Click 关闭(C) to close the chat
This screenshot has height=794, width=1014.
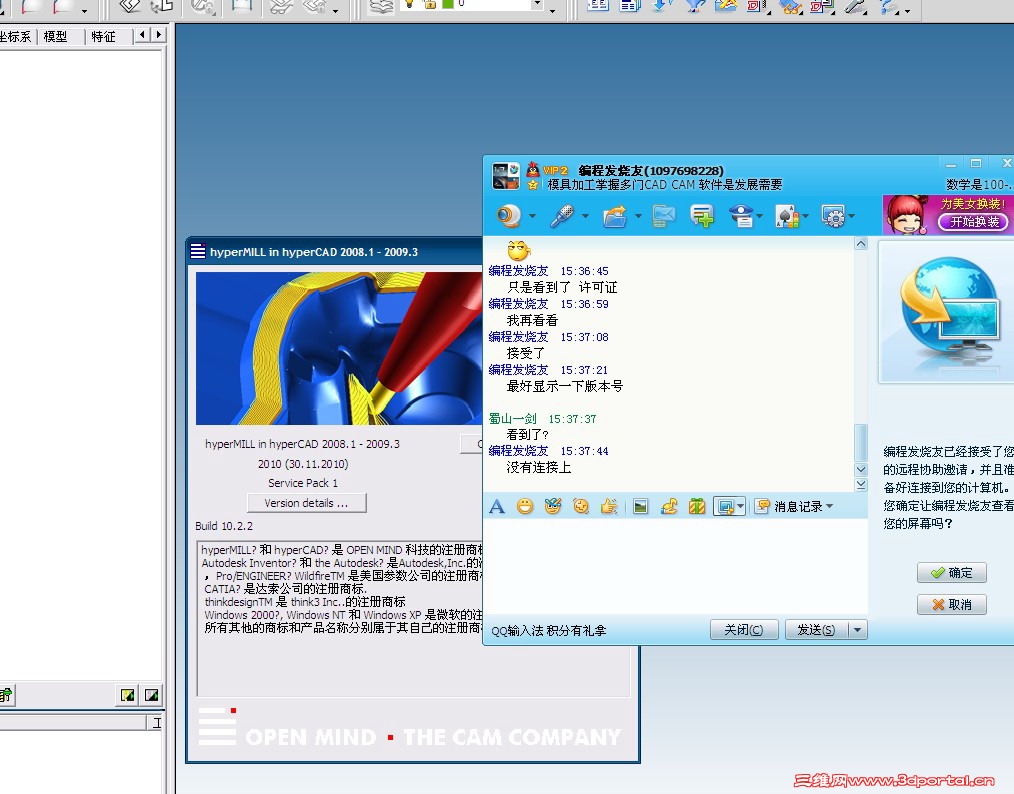pos(744,630)
